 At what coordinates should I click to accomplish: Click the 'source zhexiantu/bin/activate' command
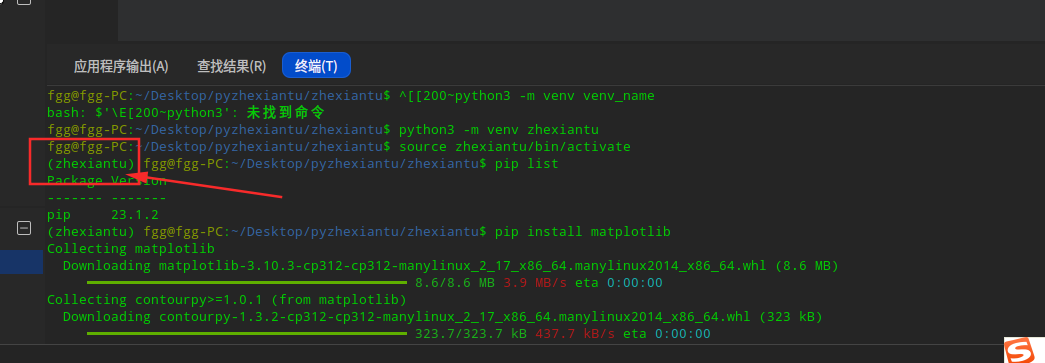coord(515,147)
